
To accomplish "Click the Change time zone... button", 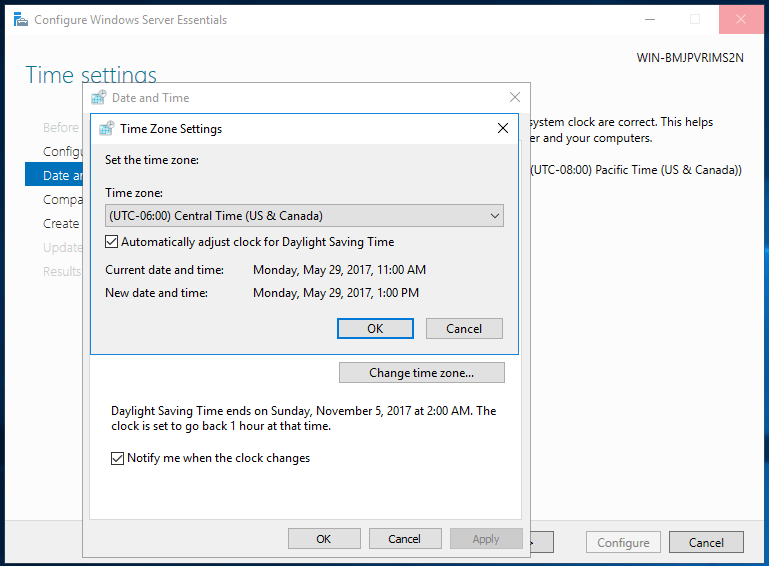I will point(422,373).
